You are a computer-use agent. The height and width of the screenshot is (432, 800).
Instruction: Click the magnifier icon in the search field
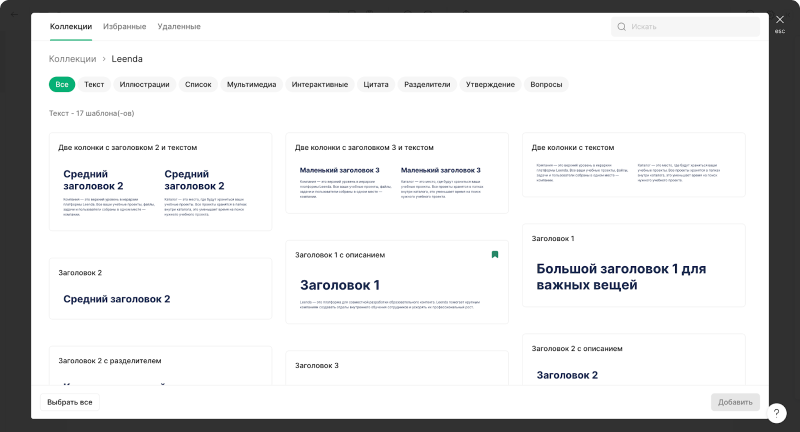point(621,27)
